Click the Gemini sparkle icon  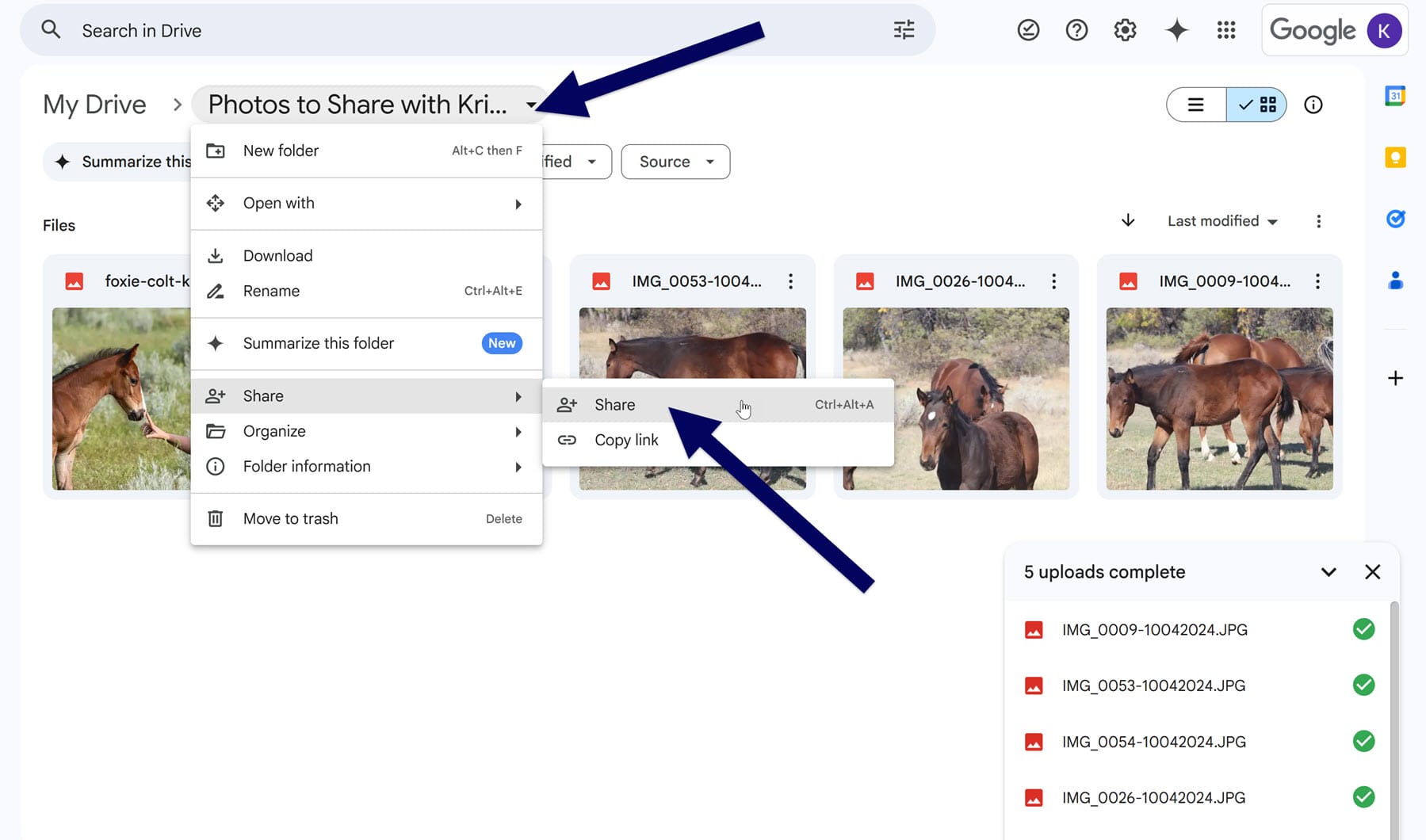tap(1176, 29)
